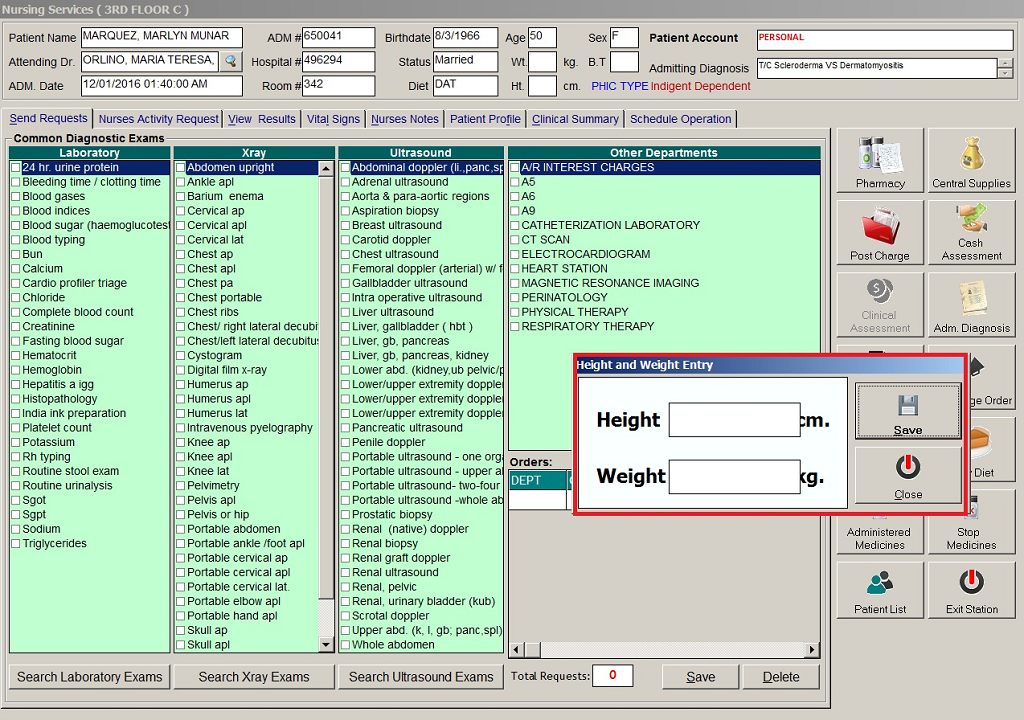The width and height of the screenshot is (1024, 720).
Task: Save height and weight with the floppy icon
Action: (x=908, y=406)
